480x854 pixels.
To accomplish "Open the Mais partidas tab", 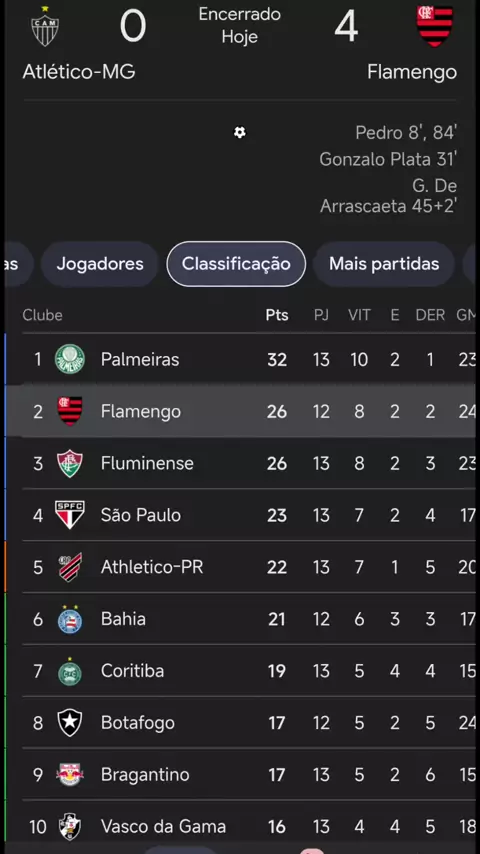I will pos(384,264).
